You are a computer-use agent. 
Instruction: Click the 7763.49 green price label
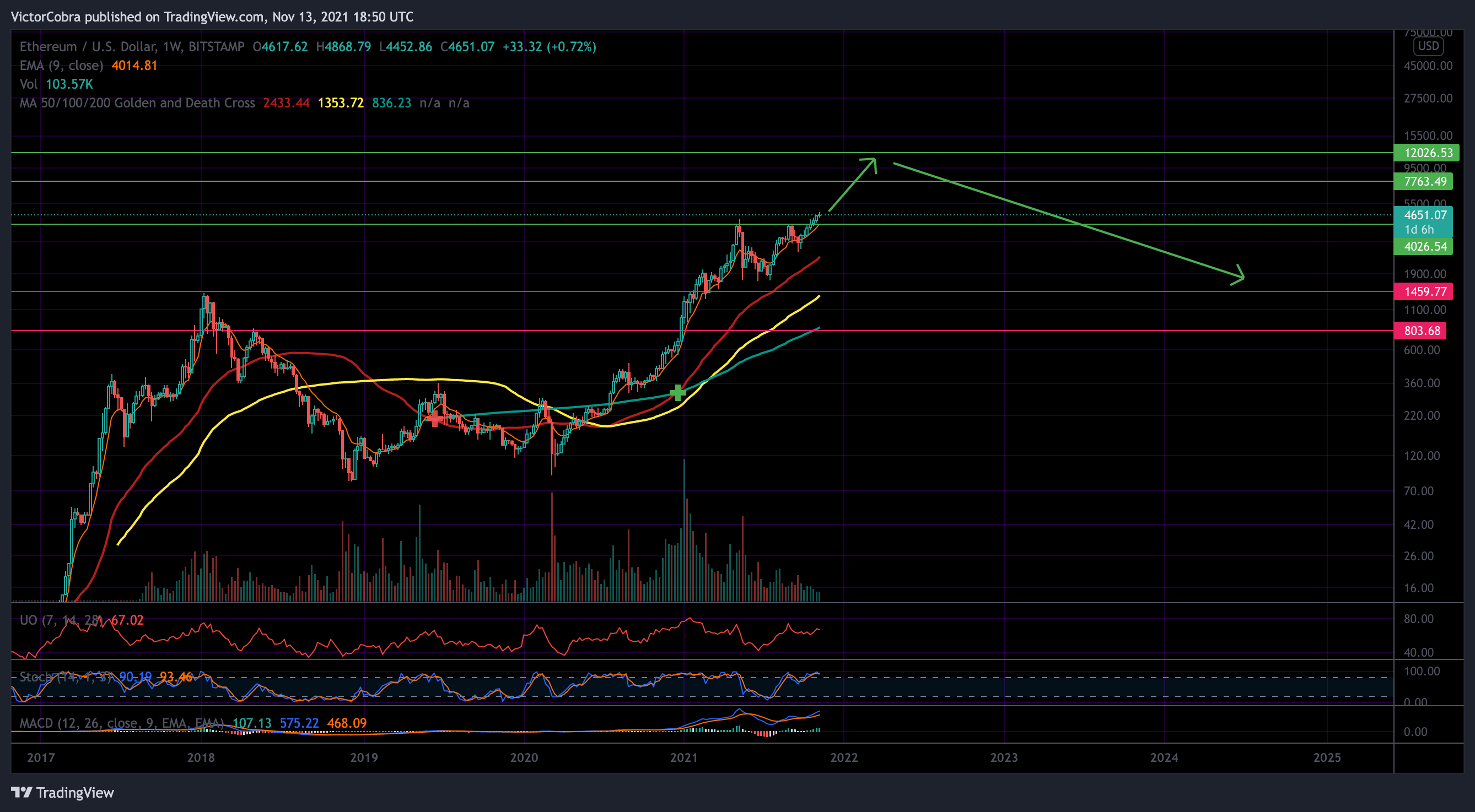1423,181
